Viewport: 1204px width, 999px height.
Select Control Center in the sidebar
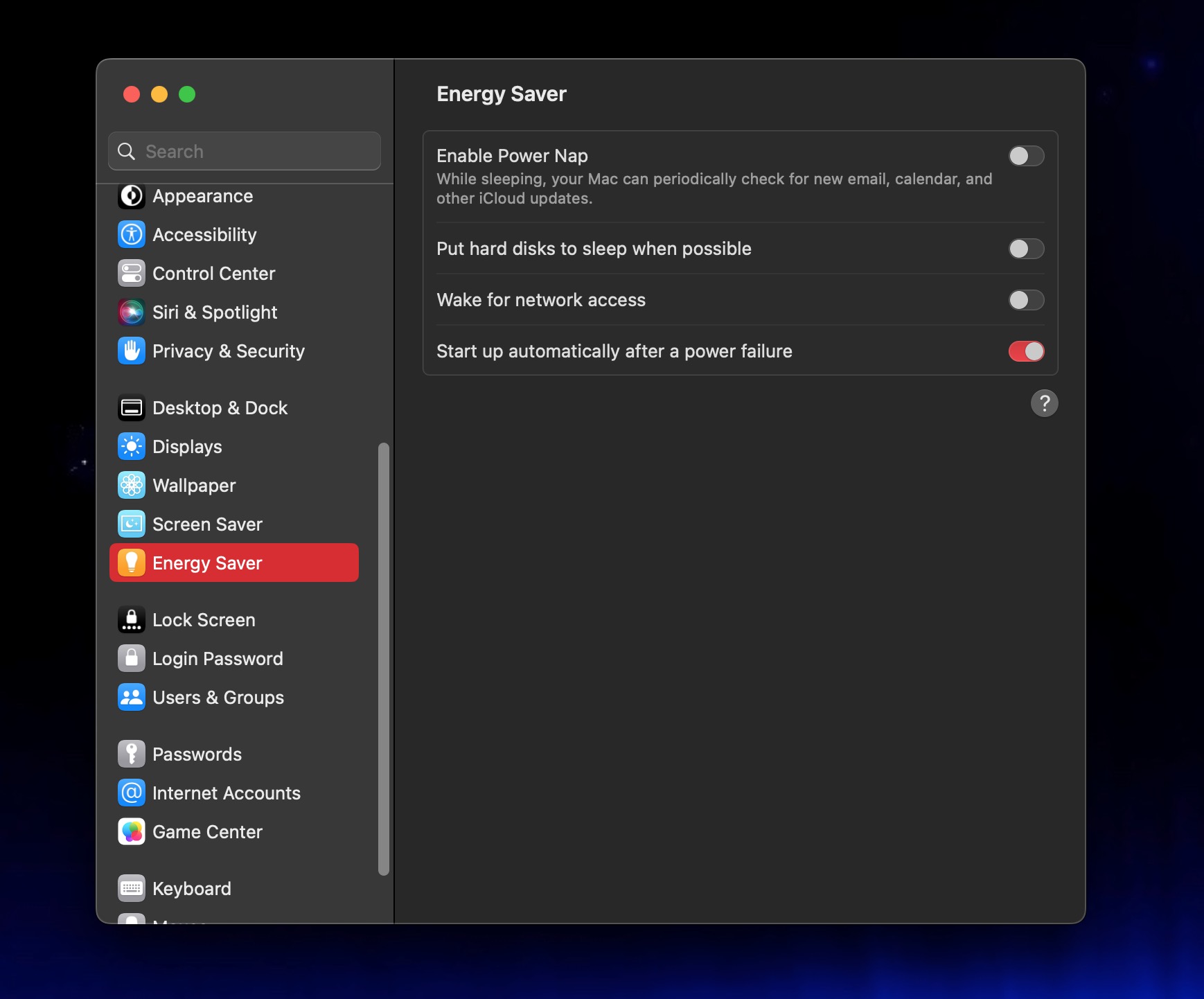(234, 274)
